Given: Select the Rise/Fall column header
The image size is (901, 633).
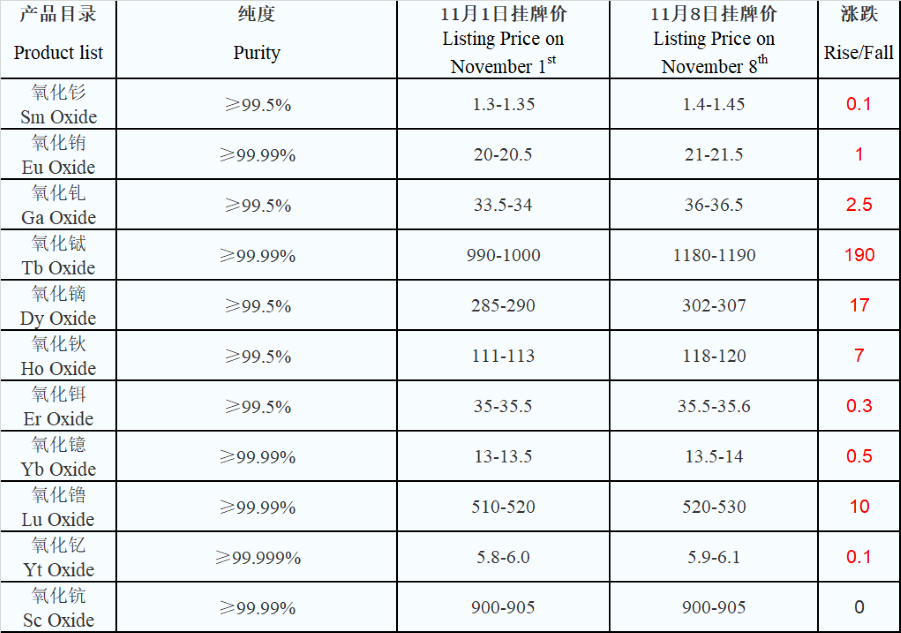Looking at the screenshot, I should [x=858, y=40].
